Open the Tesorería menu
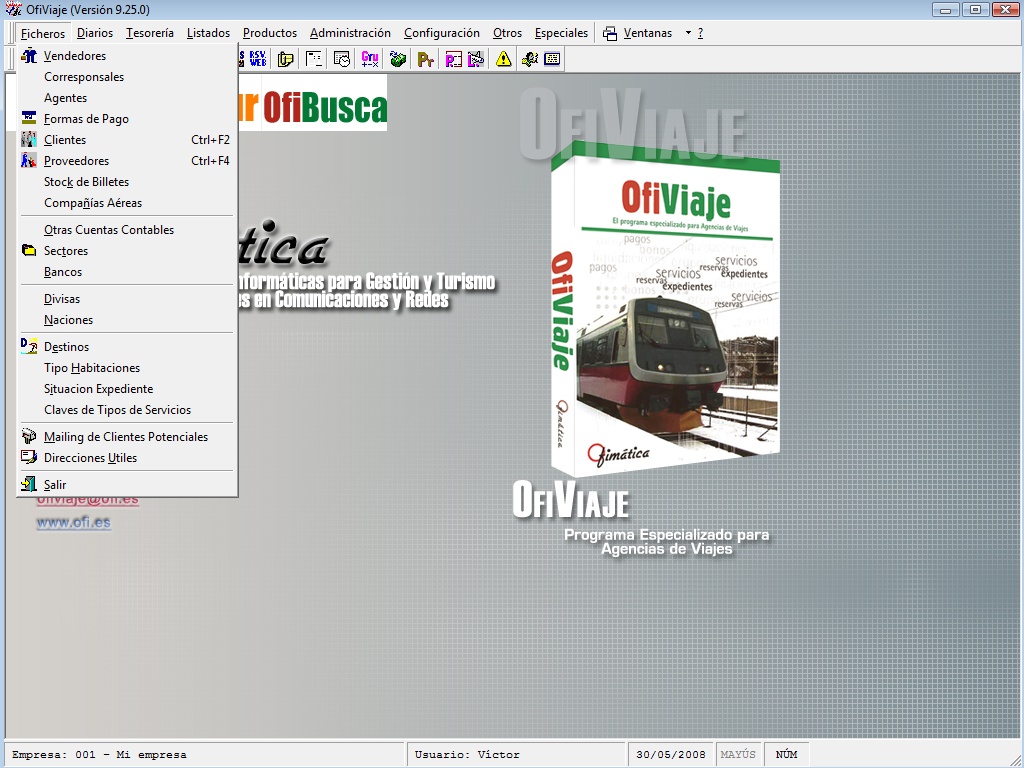 pyautogui.click(x=149, y=33)
